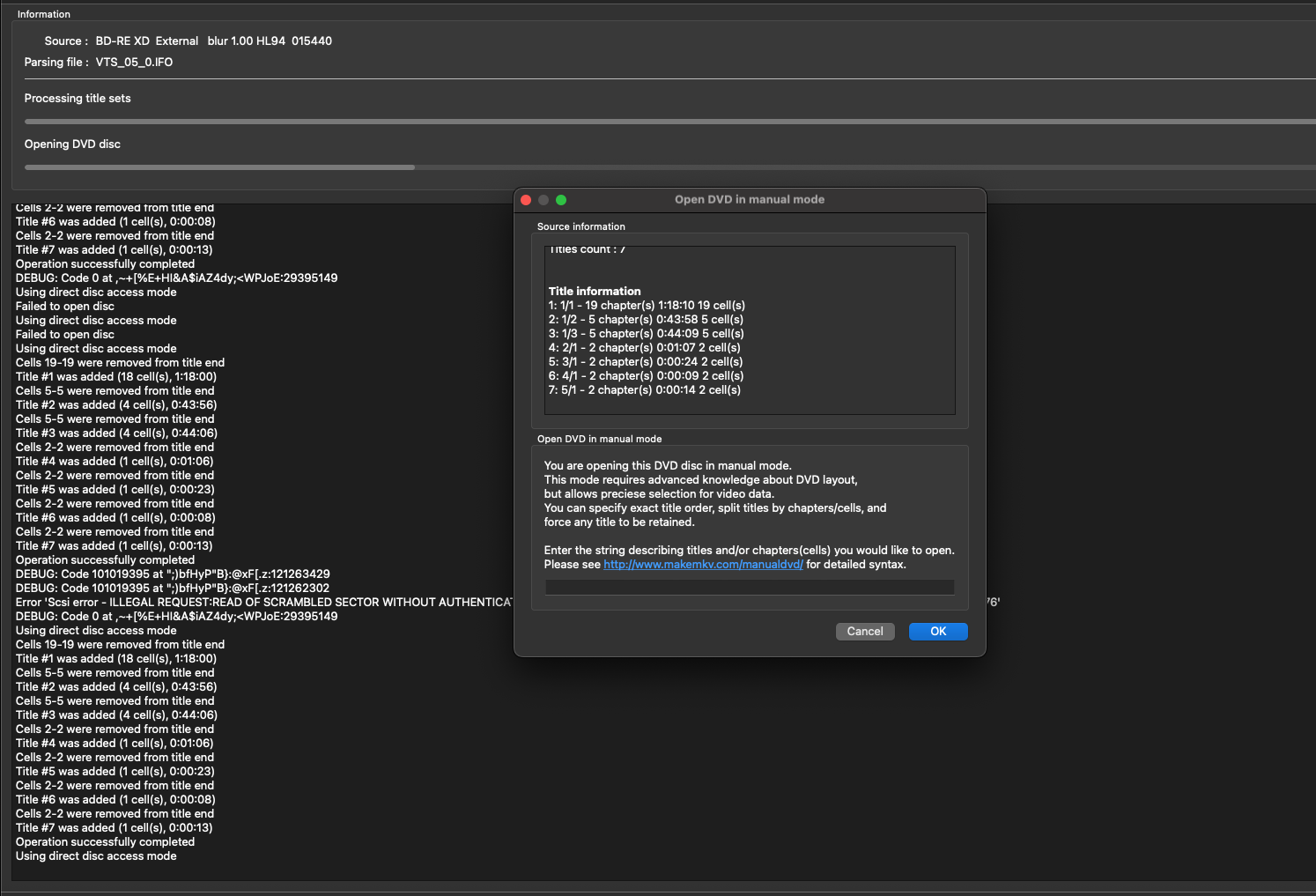Click the Scsi error log line

264,603
